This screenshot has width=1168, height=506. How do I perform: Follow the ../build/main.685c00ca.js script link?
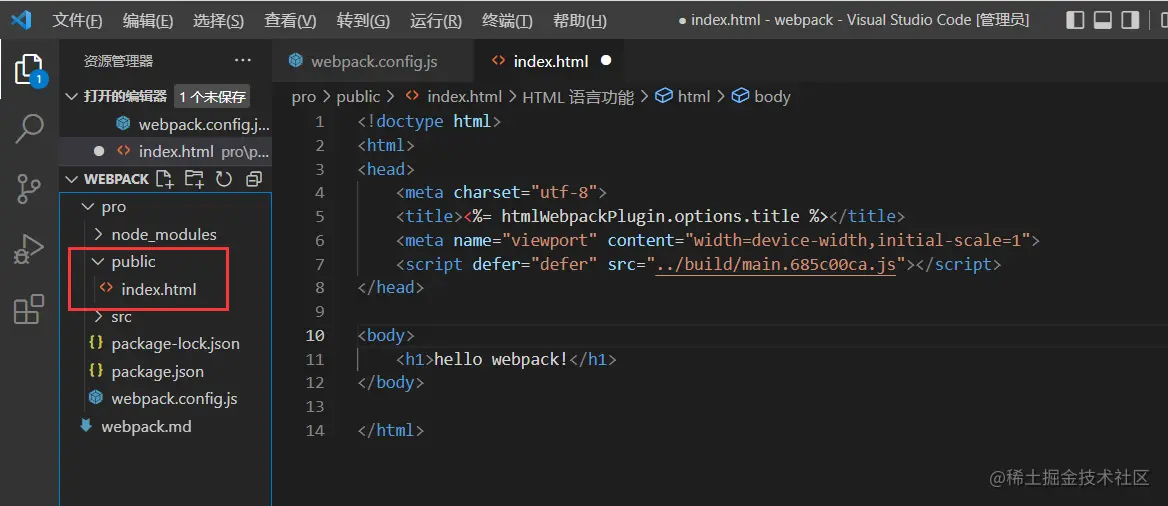click(775, 265)
